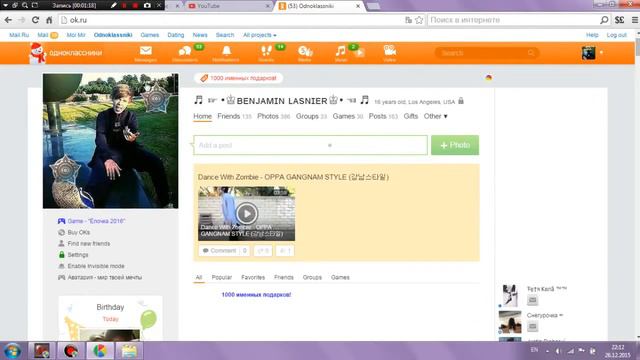This screenshot has width=640, height=360.
Task: Click the 1000 именных подарков banner button
Action: 238,78
